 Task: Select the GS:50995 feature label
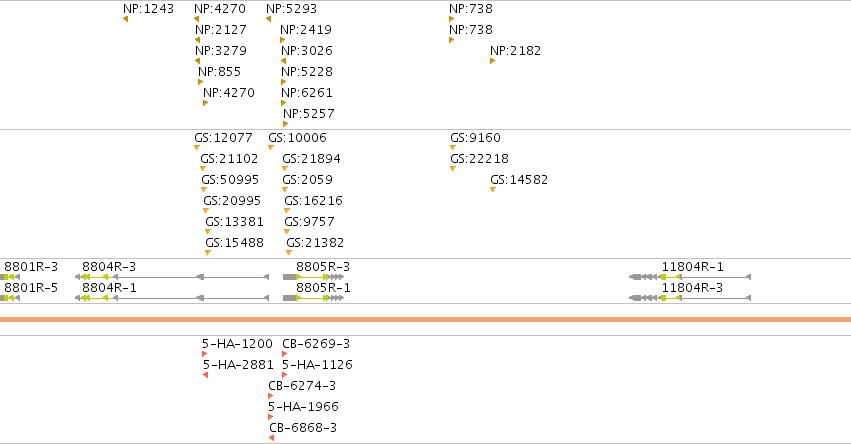click(230, 180)
